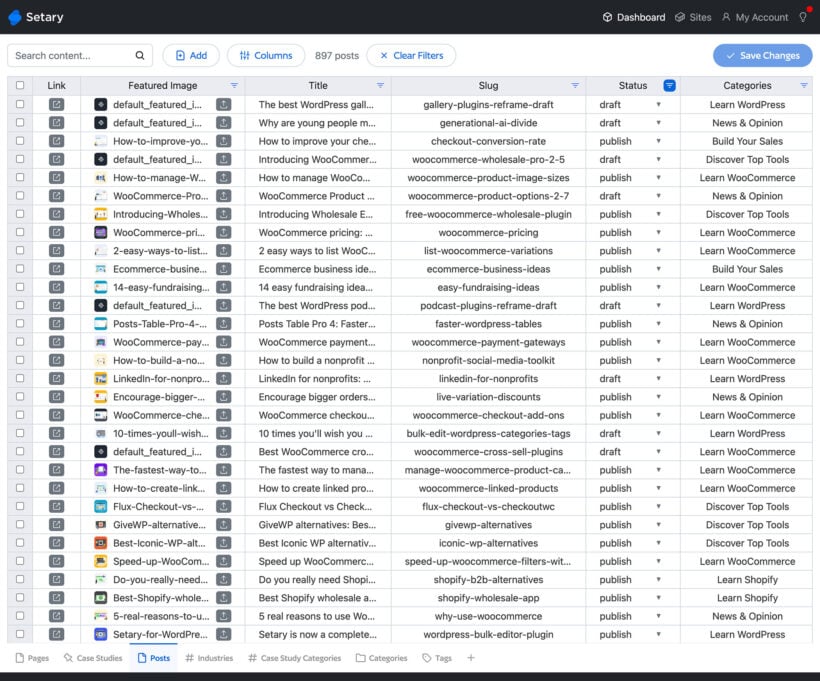Upload featured image for Ecommerce-busine... row
820x681 pixels.
click(223, 269)
